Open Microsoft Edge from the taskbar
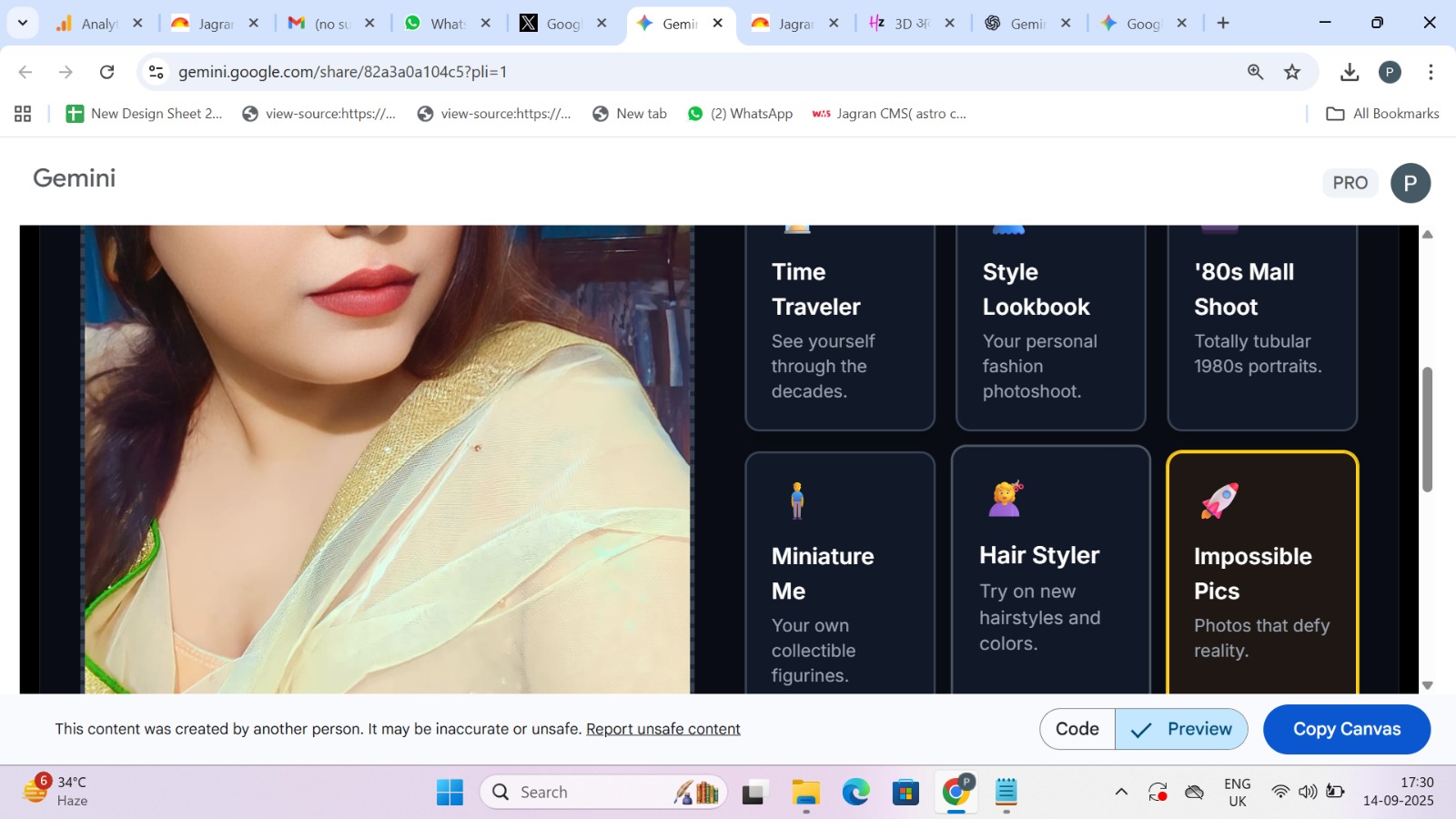 pos(855,793)
